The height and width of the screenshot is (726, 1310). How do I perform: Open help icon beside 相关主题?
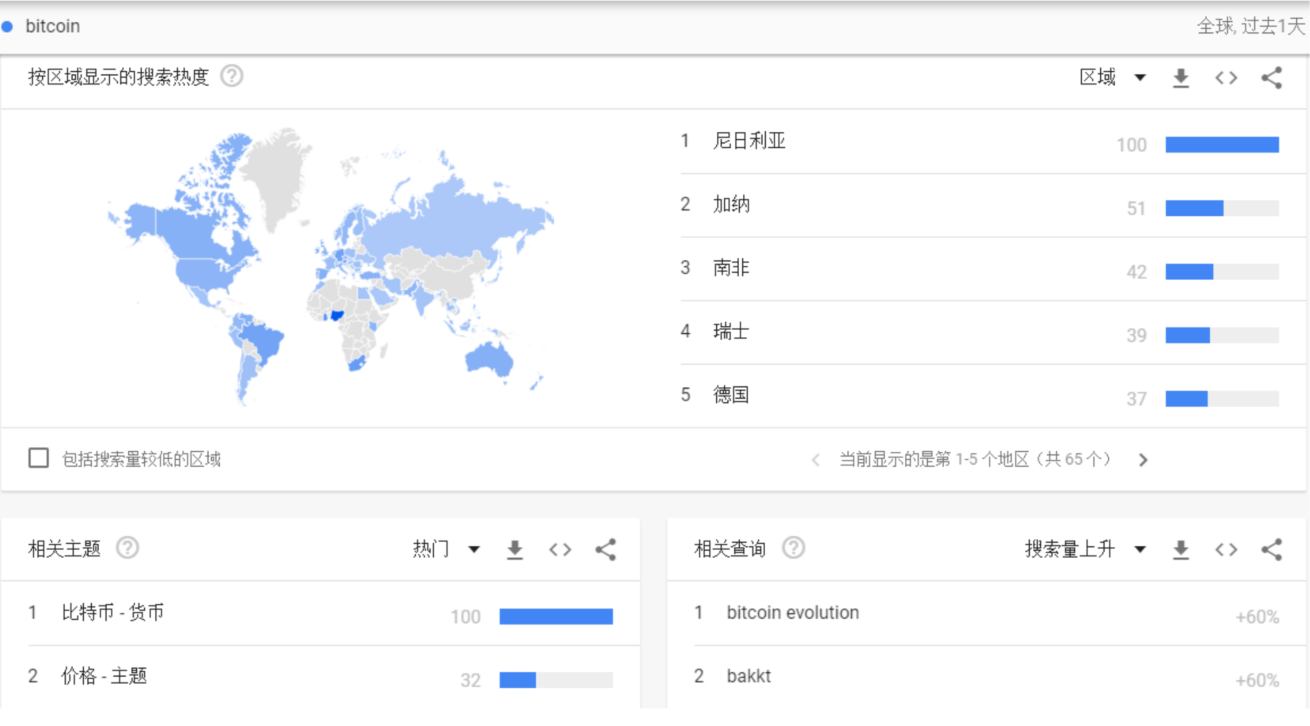pos(127,548)
